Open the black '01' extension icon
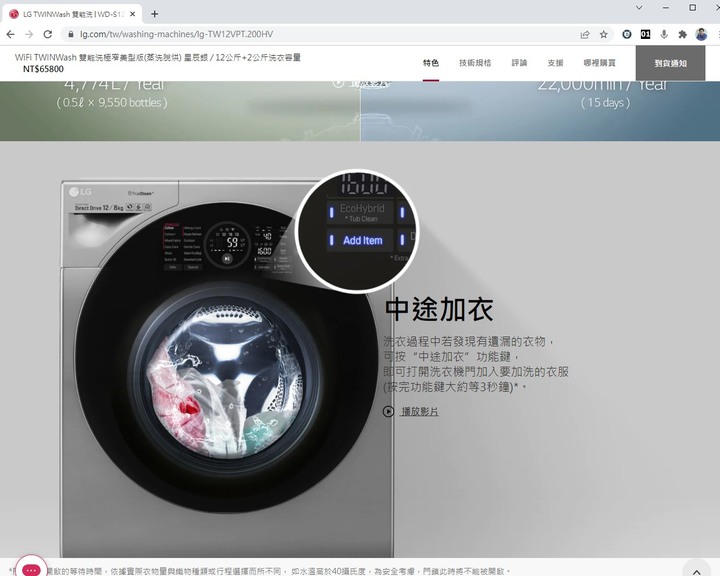 click(x=645, y=34)
